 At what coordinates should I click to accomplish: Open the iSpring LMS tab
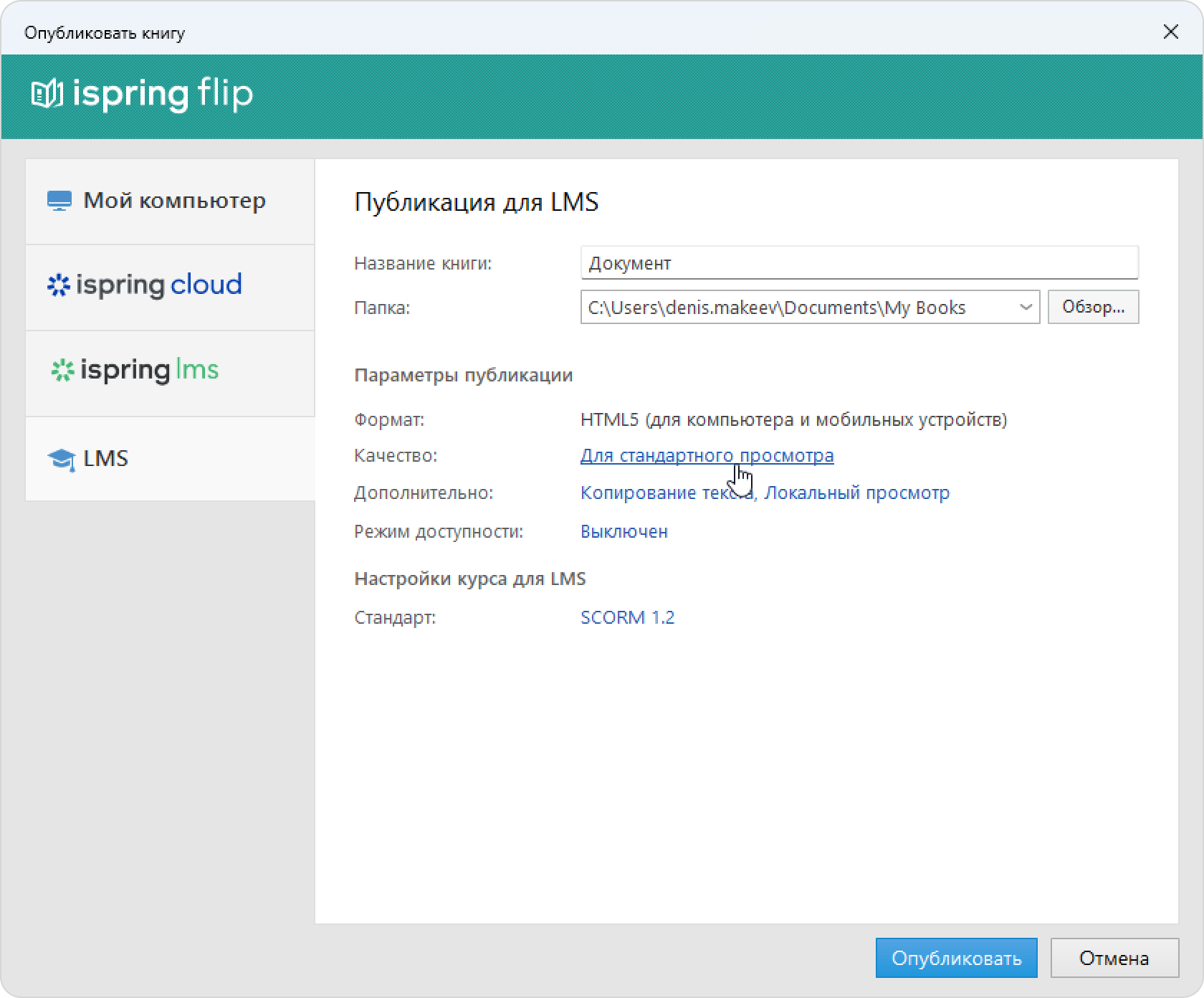pos(170,374)
